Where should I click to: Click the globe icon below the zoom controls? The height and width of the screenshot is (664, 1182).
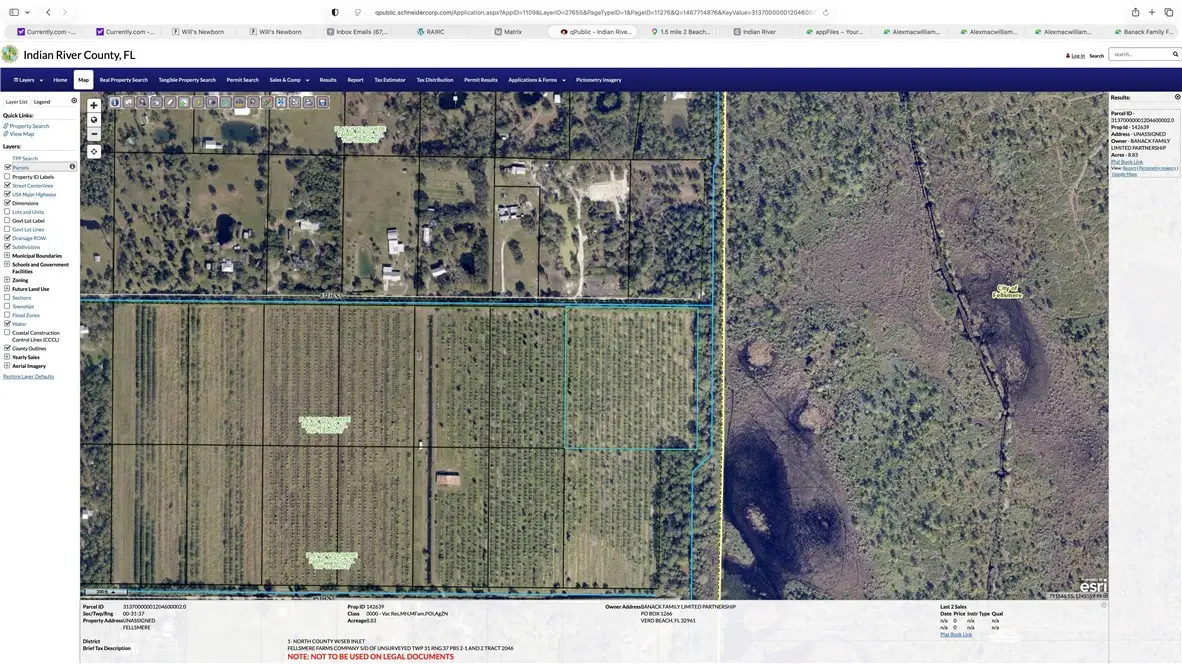(93, 119)
